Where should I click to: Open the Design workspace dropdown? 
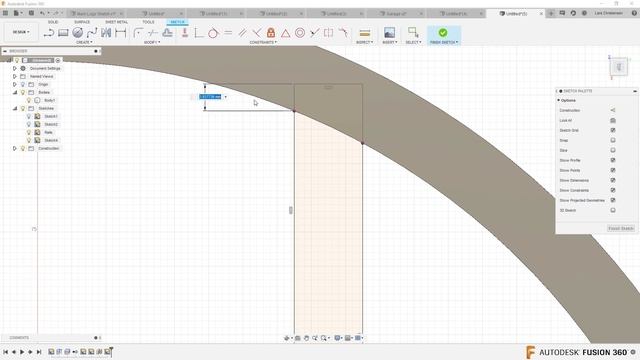(21, 32)
